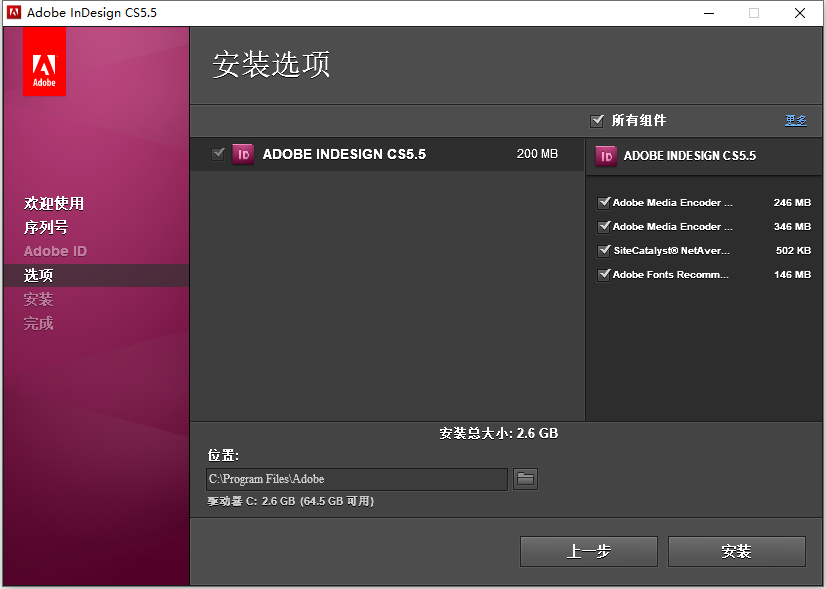826x589 pixels.
Task: Toggle the Adobe InDesign CS5.5 product checkbox
Action: pos(218,154)
